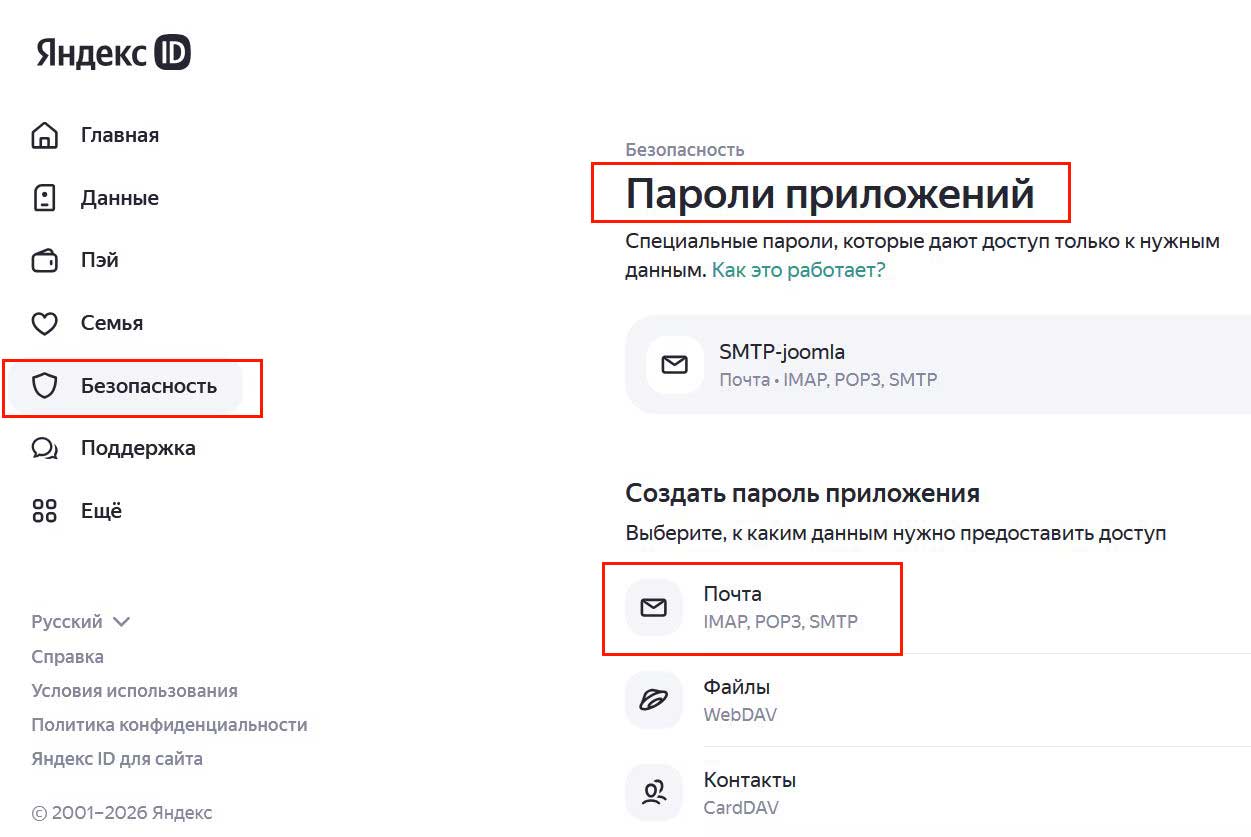Click the chat bubble icon beside Поддержка

click(45, 448)
